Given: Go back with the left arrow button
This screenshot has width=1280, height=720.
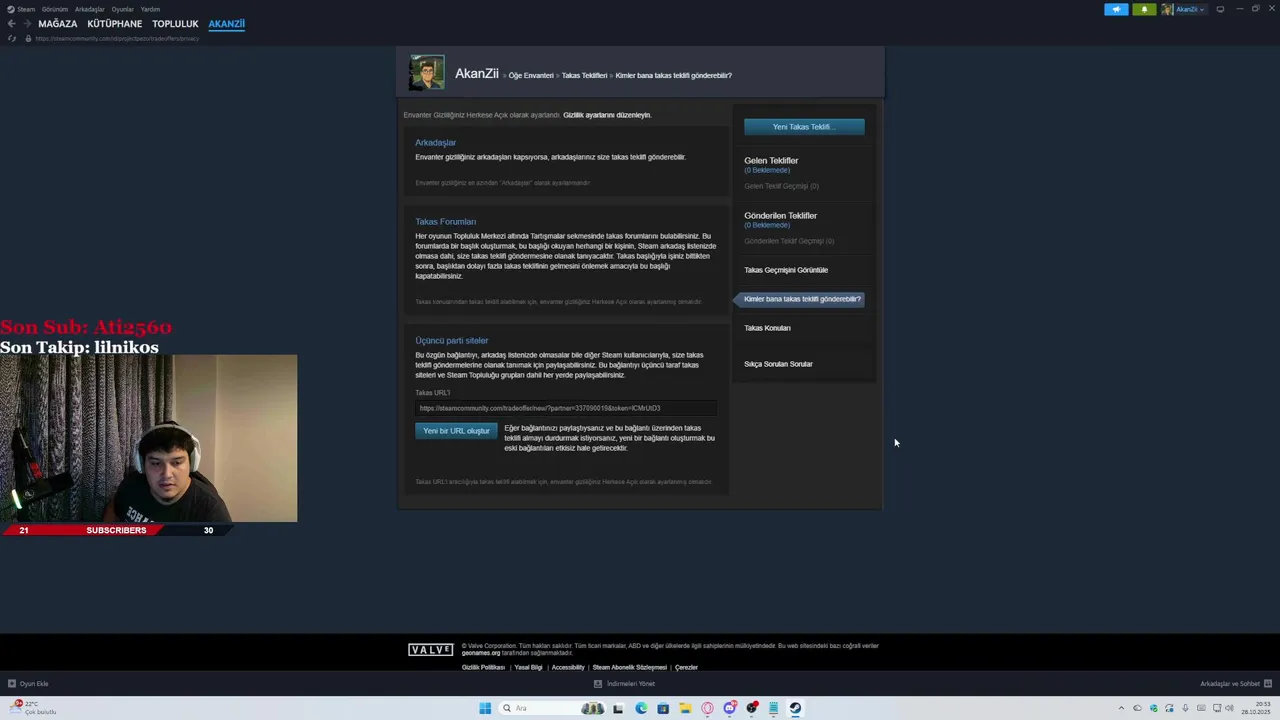Looking at the screenshot, I should (x=11, y=24).
